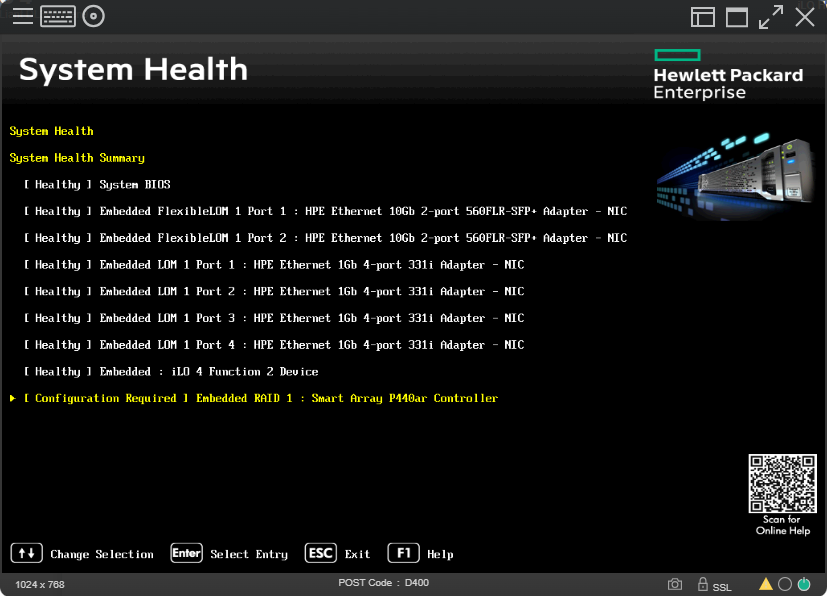Image resolution: width=827 pixels, height=596 pixels.
Task: Click the up/down arrows Change Selection key
Action: [x=26, y=553]
